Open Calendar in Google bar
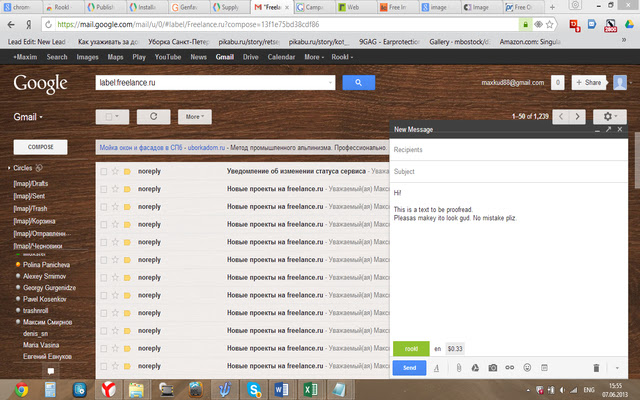Image resolution: width=640 pixels, height=400 pixels. click(281, 57)
